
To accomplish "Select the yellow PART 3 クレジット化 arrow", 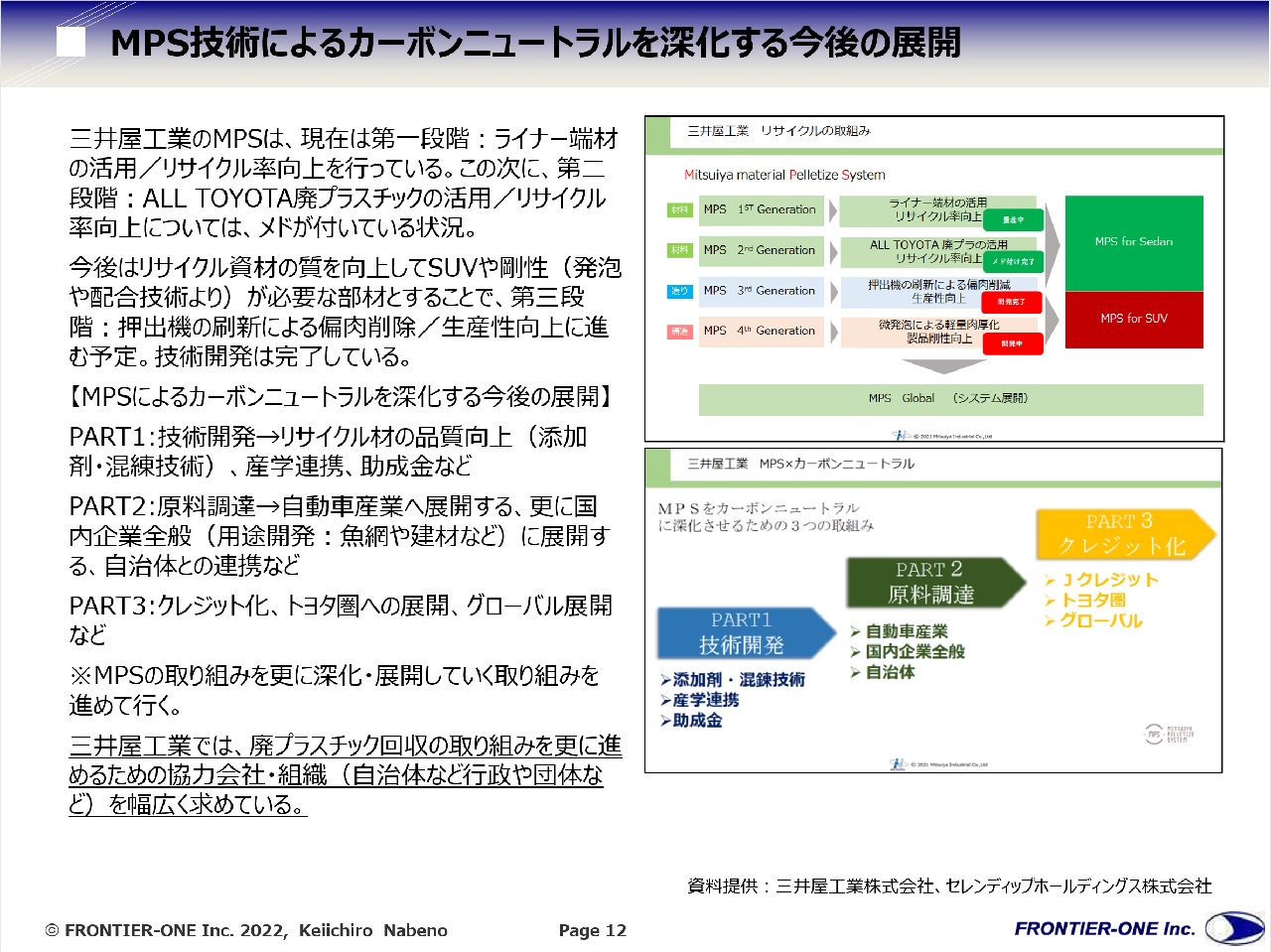I will coord(1123,534).
